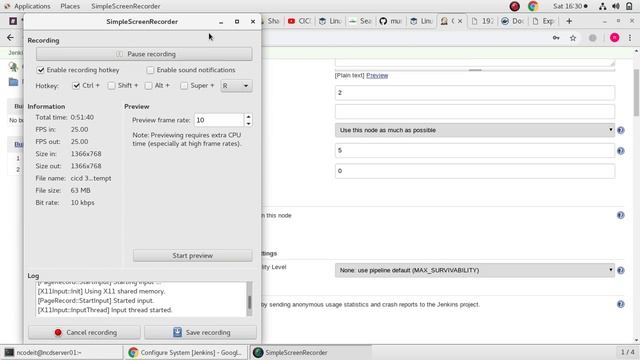Toggle the Super + hotkey modifier

coord(184,85)
